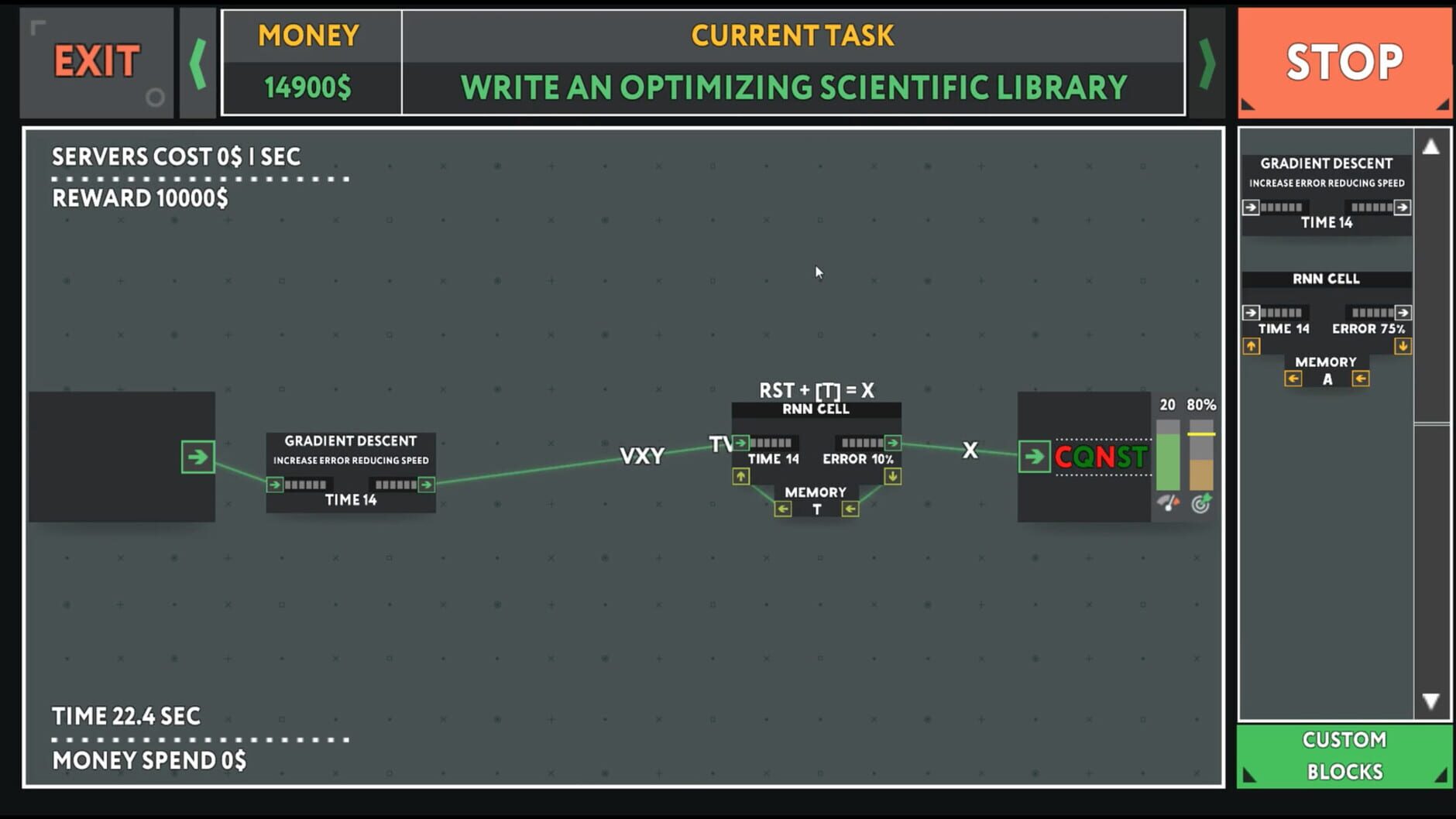The width and height of the screenshot is (1456, 819).
Task: Click the speed gauge icon under green bar
Action: coord(1168,503)
